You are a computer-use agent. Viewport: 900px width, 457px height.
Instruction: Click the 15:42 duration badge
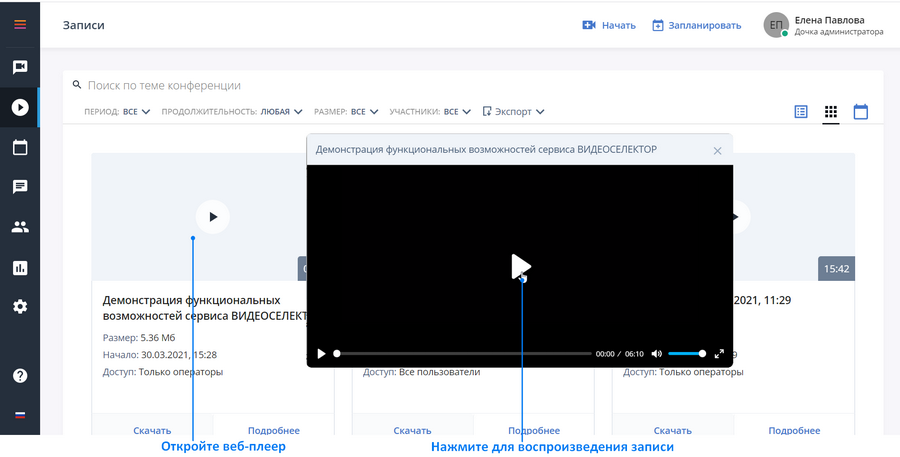(x=836, y=268)
